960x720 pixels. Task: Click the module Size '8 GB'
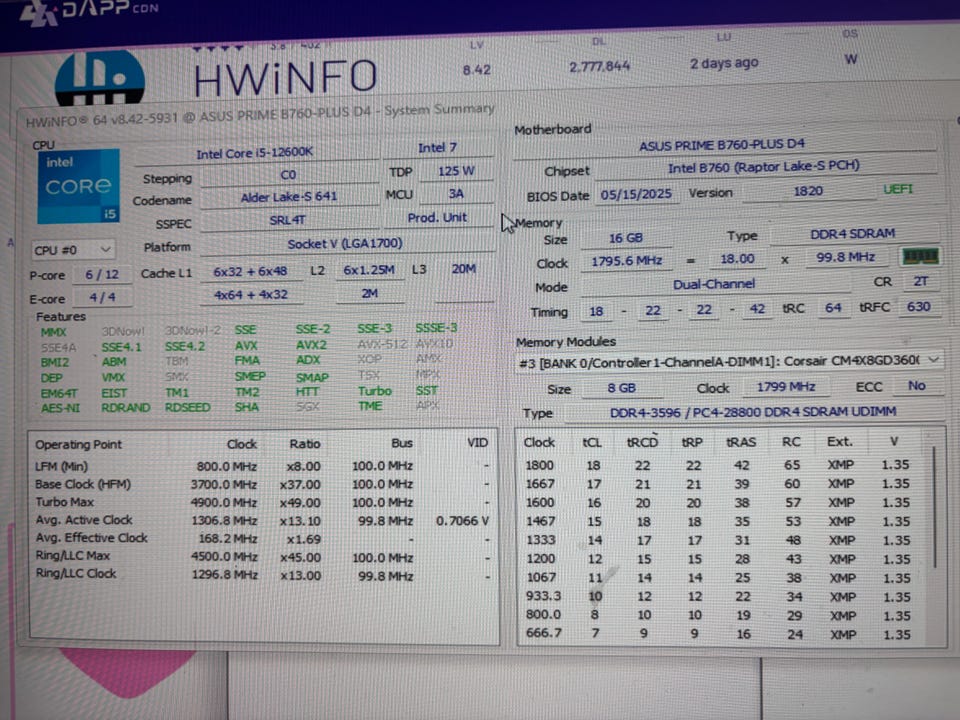[x=622, y=388]
